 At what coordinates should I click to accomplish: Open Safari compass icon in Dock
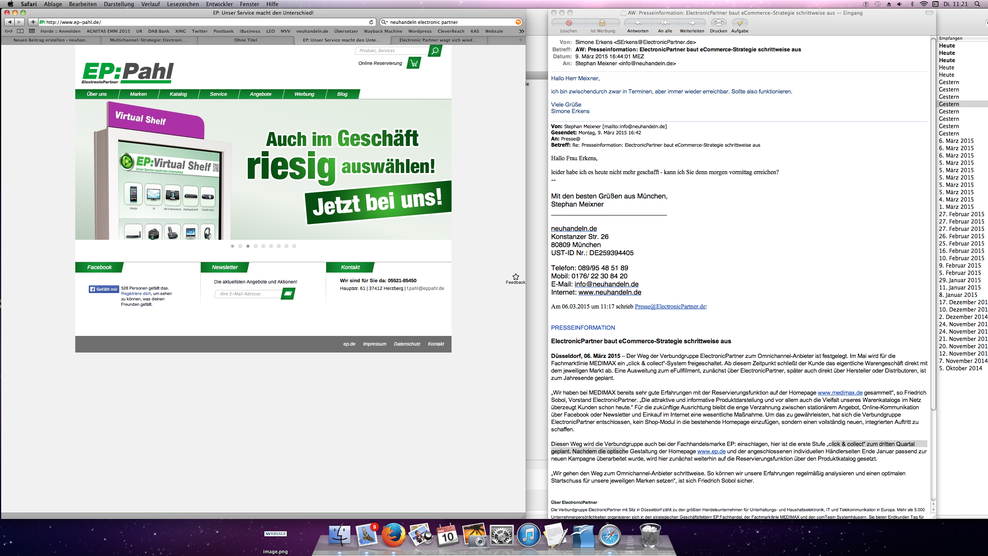[610, 535]
